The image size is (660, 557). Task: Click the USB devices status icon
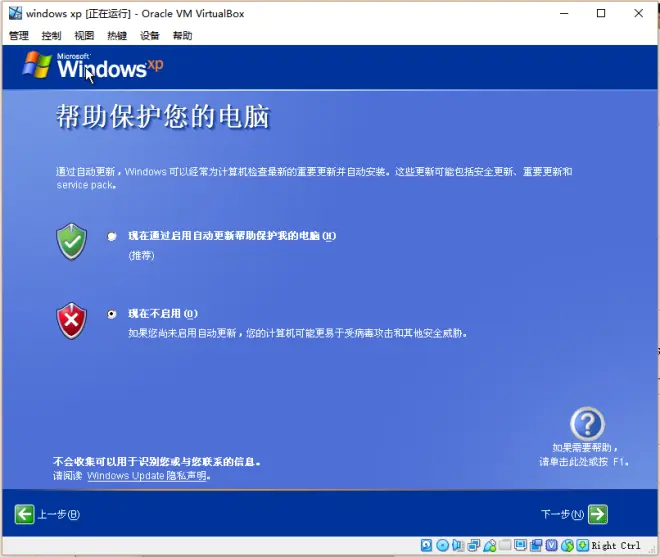click(490, 546)
